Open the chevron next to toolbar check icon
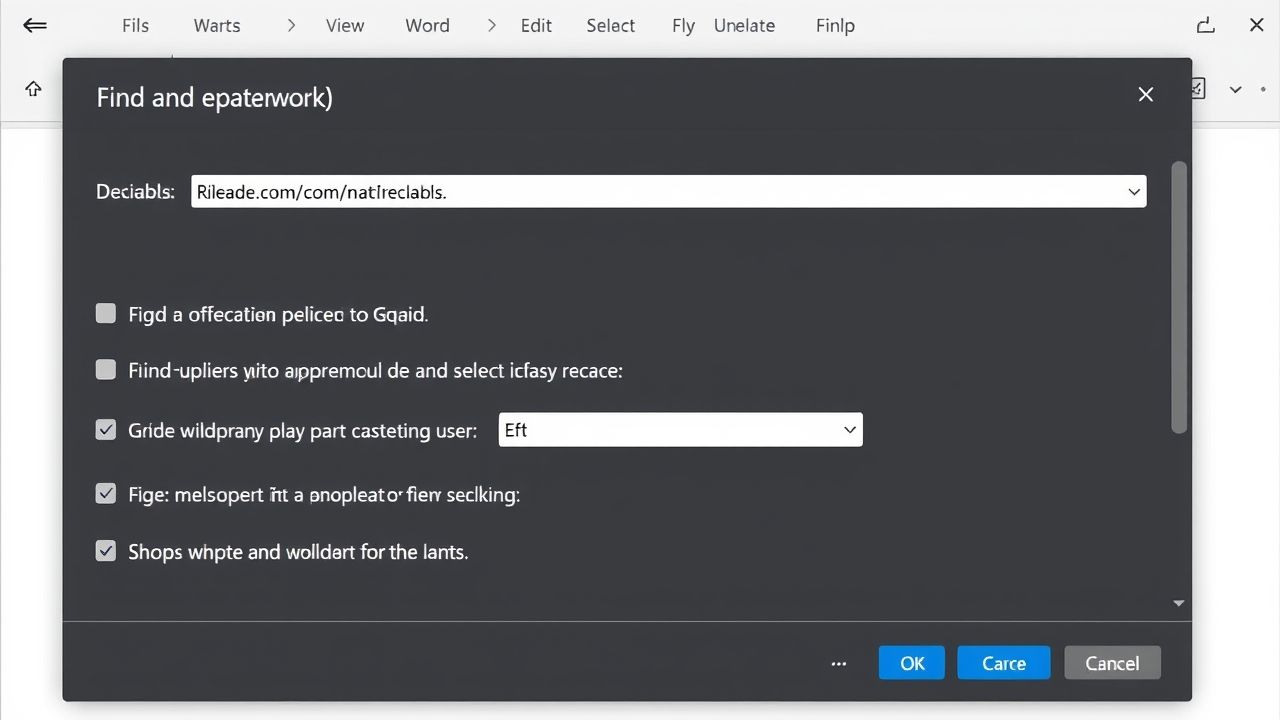1280x720 pixels. pyautogui.click(x=1236, y=90)
